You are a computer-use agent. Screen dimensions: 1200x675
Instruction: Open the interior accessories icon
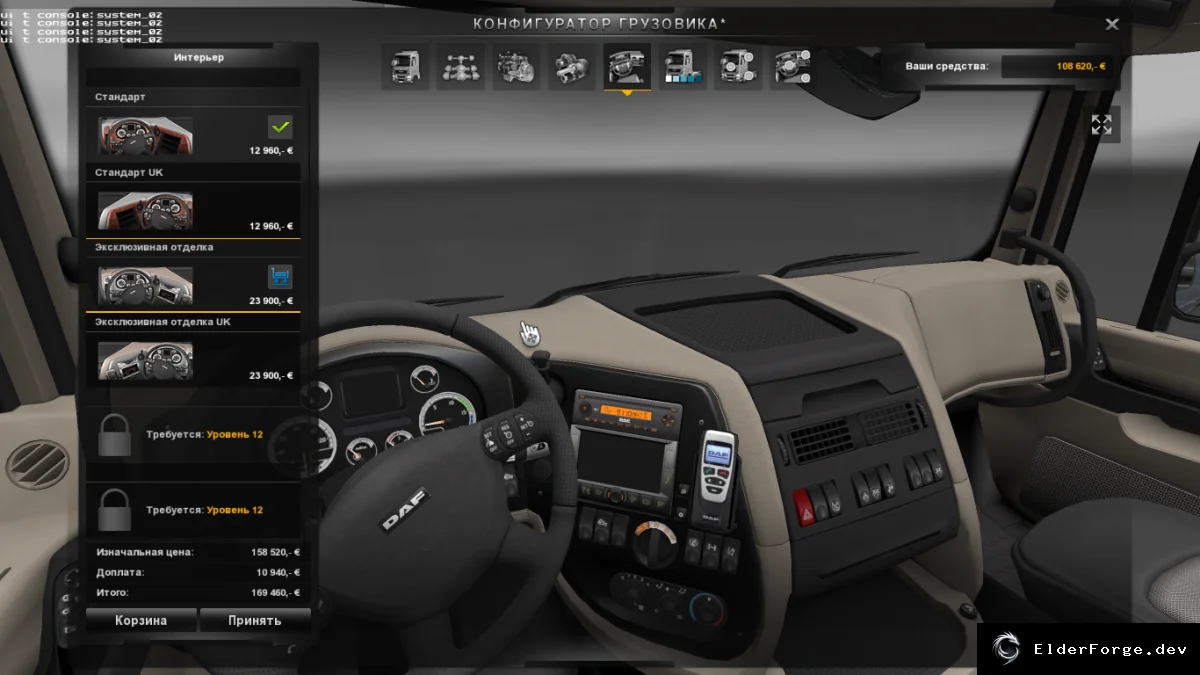pos(792,66)
